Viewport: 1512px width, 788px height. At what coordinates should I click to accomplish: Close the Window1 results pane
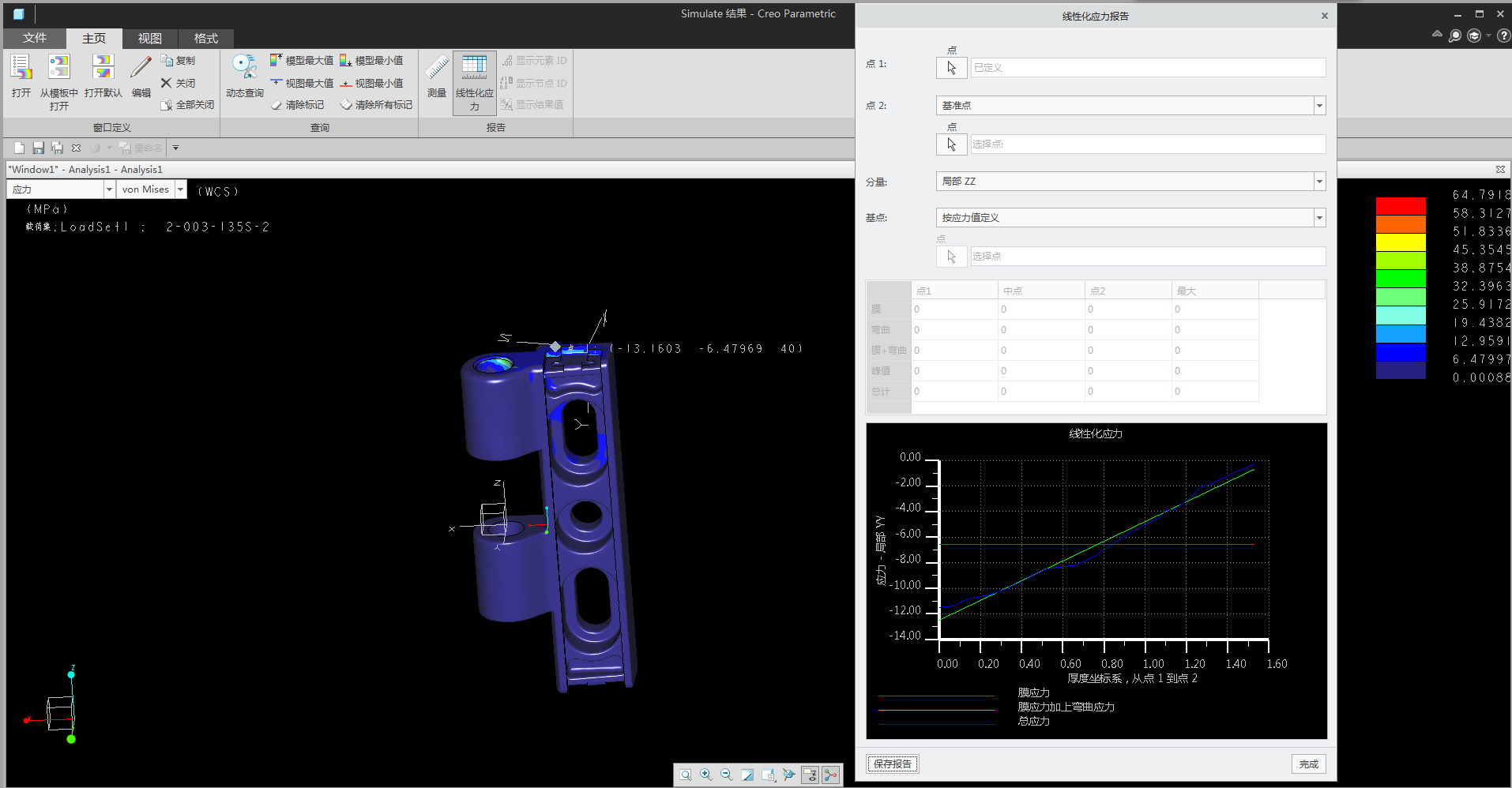pyautogui.click(x=1500, y=169)
